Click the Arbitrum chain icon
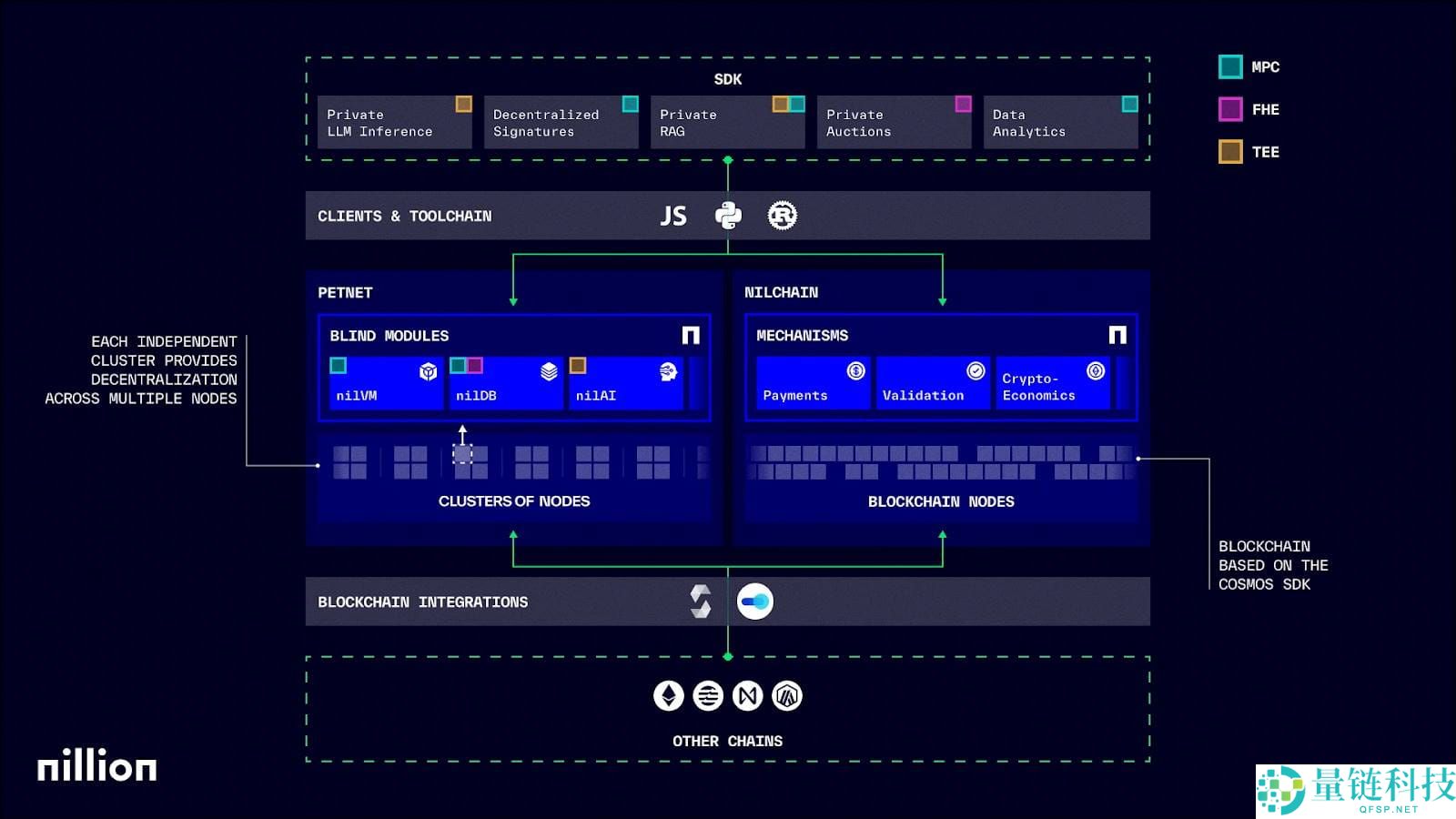 point(787,696)
